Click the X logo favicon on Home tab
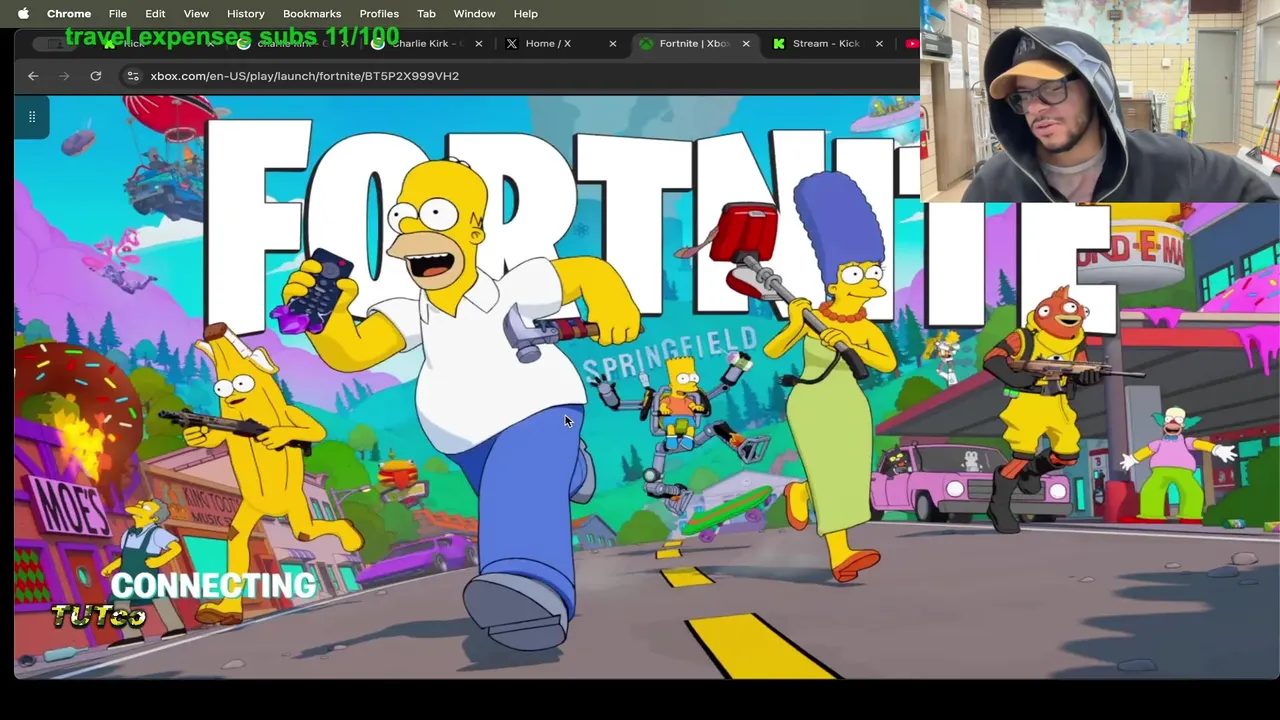The image size is (1280, 720). point(512,44)
